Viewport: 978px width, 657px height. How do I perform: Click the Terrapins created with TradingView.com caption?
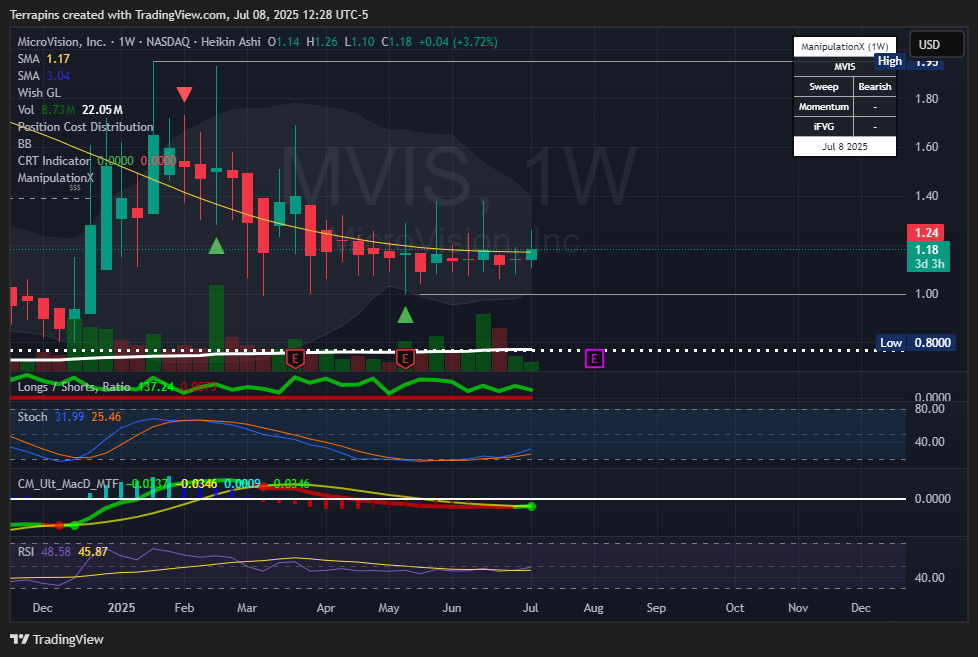[x=189, y=14]
